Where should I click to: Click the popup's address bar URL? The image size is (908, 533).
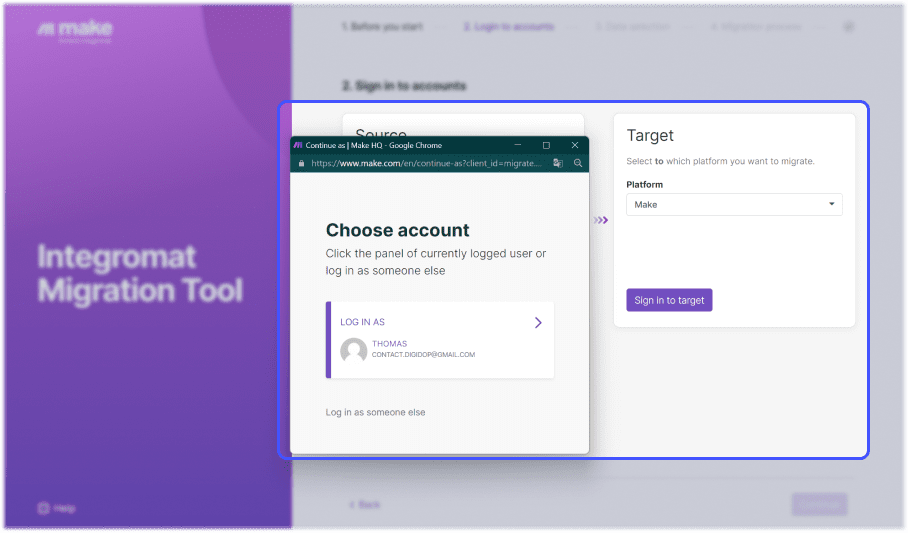point(426,163)
